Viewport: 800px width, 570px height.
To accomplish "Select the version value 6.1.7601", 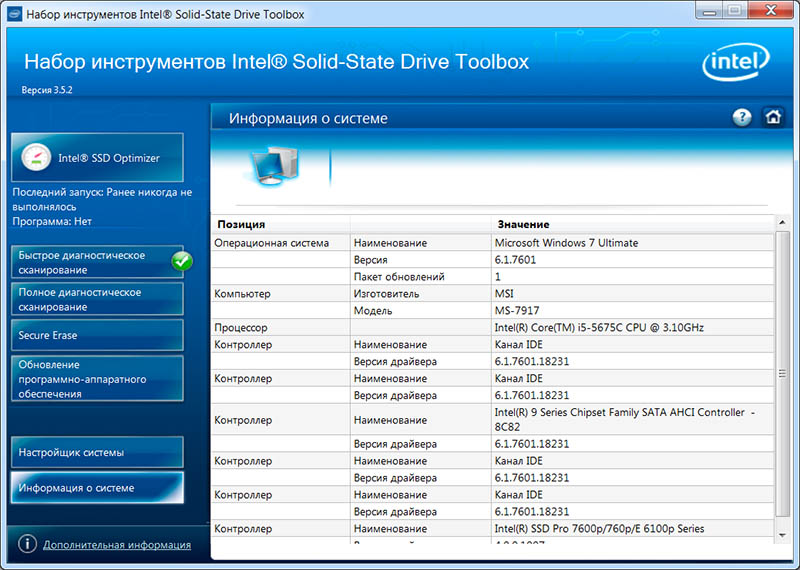I will [633, 260].
